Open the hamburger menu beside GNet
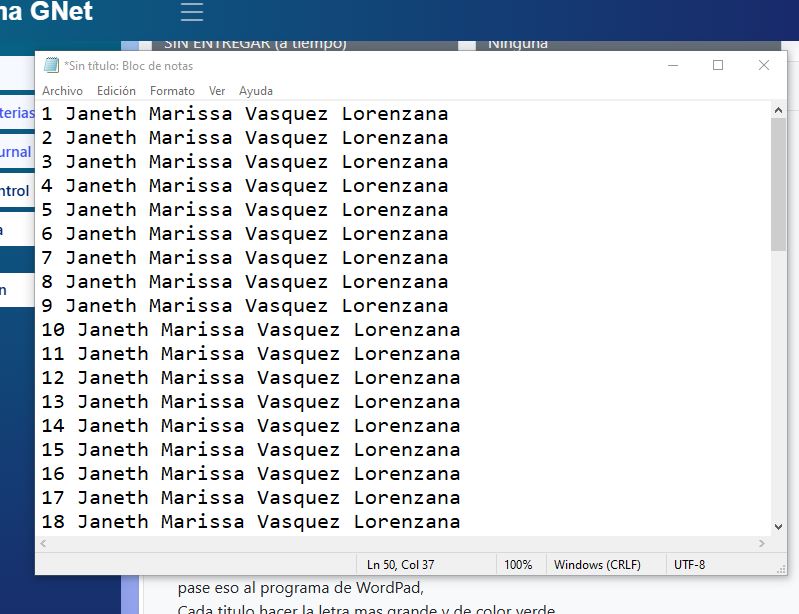The image size is (799, 614). pos(191,12)
